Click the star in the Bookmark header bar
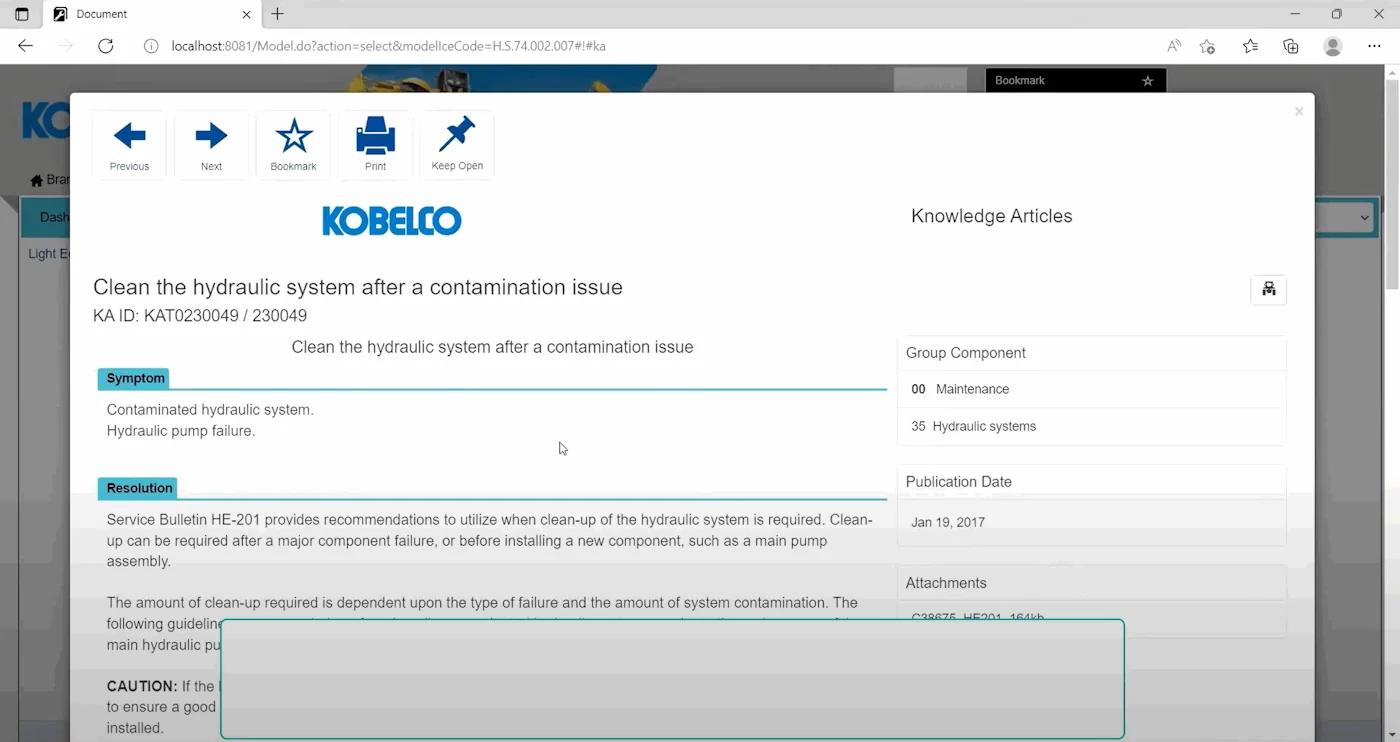Viewport: 1400px width, 742px height. pos(1147,81)
